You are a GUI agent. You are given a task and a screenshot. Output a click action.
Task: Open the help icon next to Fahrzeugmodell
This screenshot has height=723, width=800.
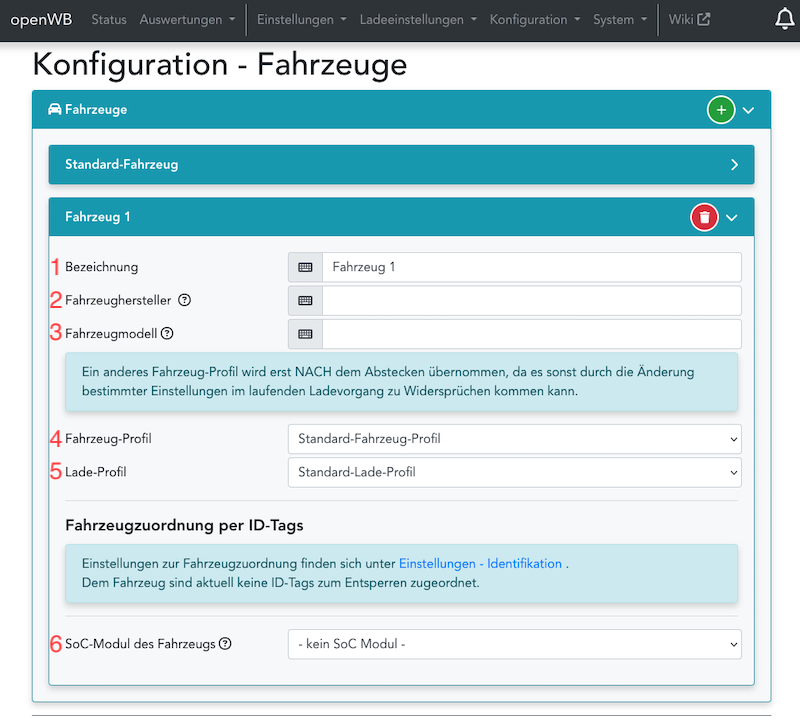(166, 331)
